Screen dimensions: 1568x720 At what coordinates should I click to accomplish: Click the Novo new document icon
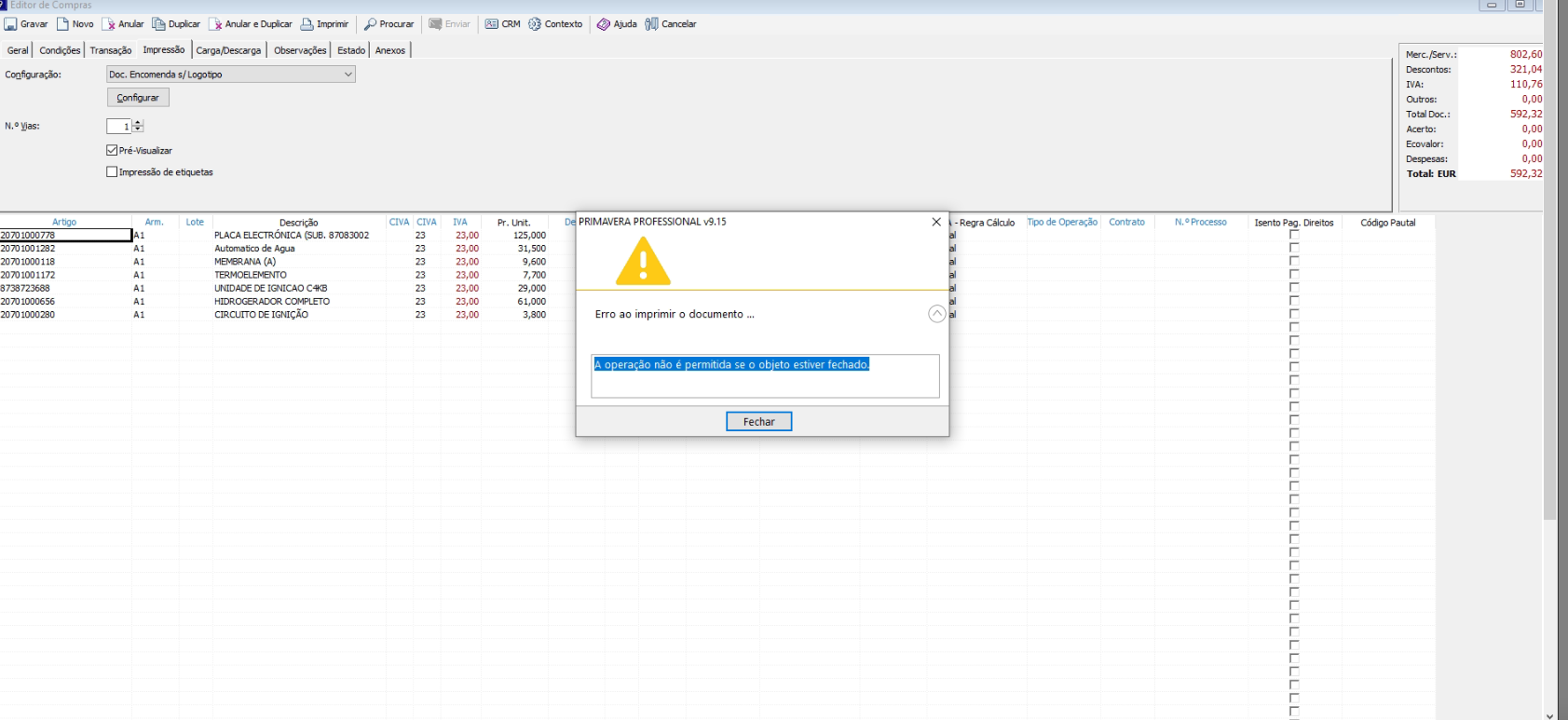[63, 24]
